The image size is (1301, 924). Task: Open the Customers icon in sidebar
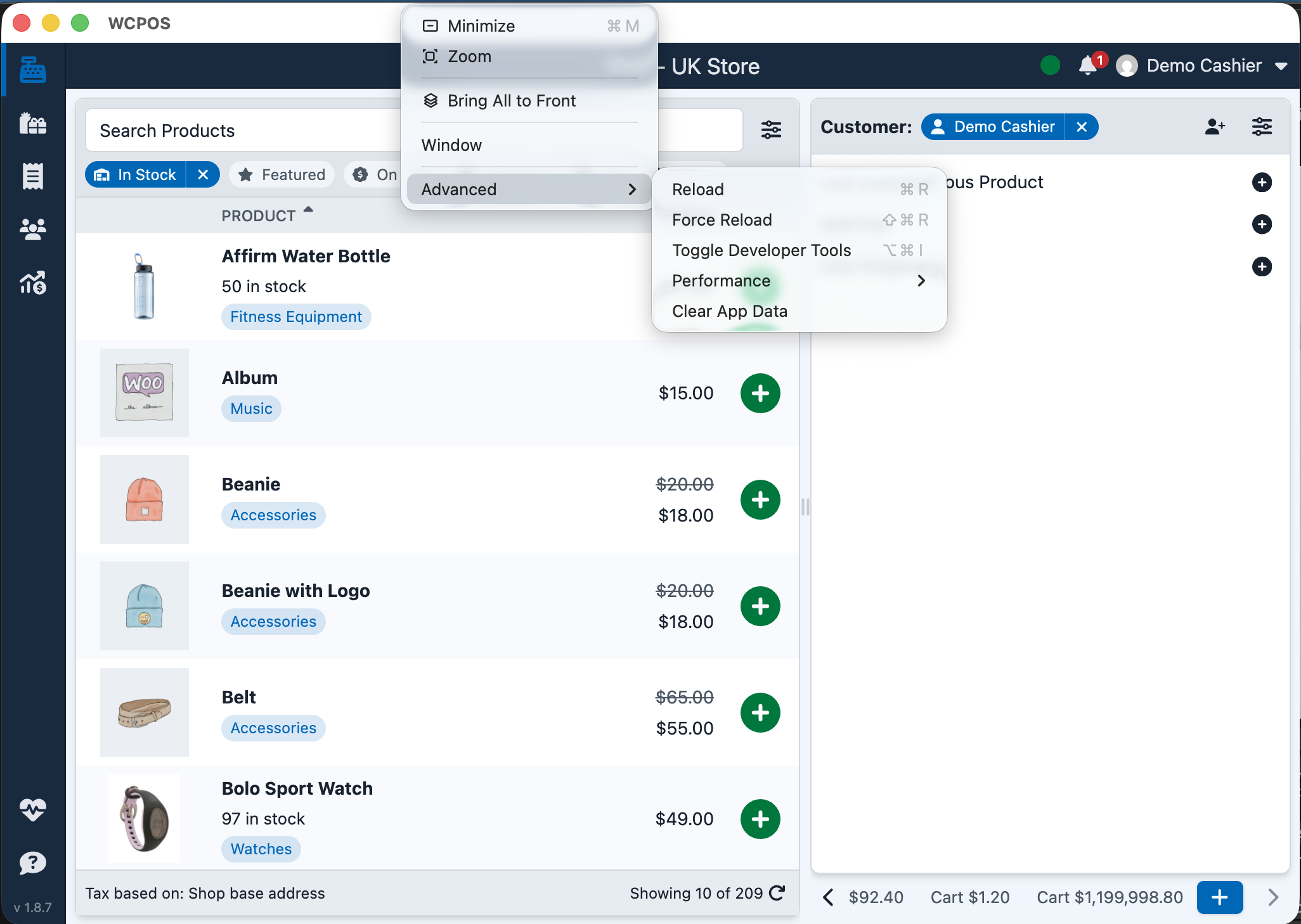coord(33,229)
